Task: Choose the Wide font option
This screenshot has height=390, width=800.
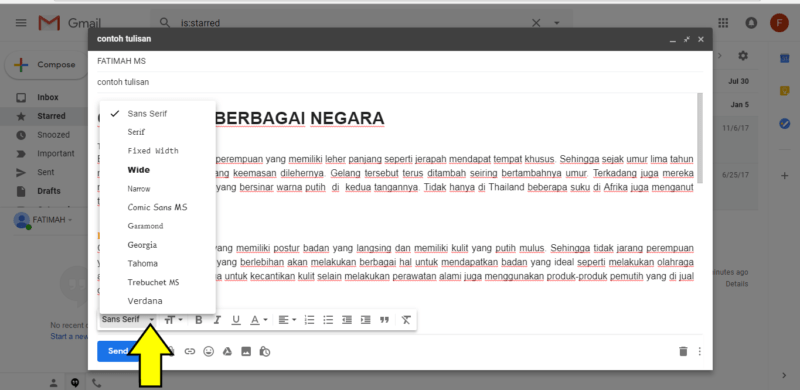Action: (158, 170)
